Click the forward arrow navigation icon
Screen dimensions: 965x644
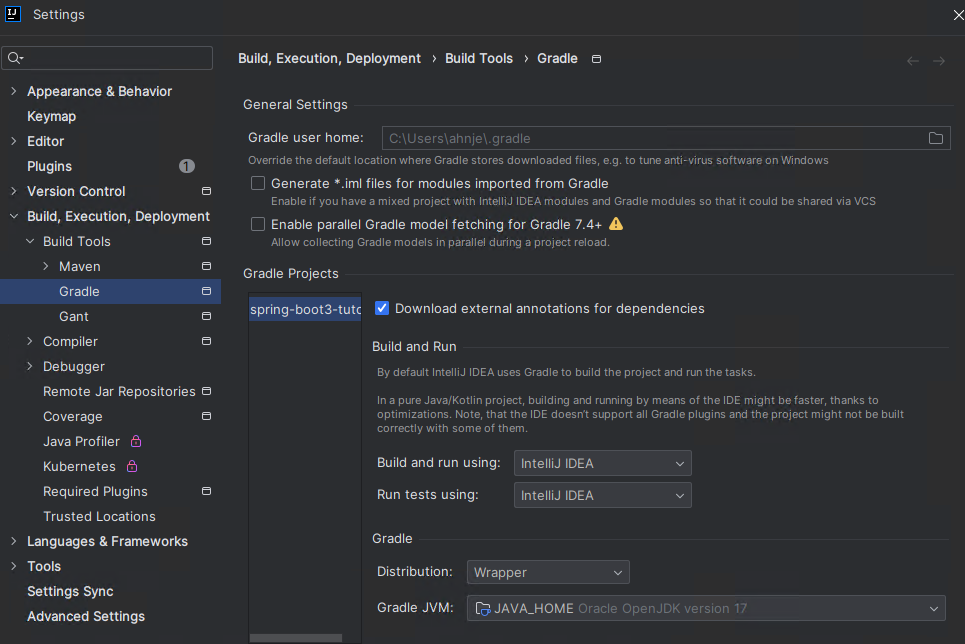coord(939,61)
